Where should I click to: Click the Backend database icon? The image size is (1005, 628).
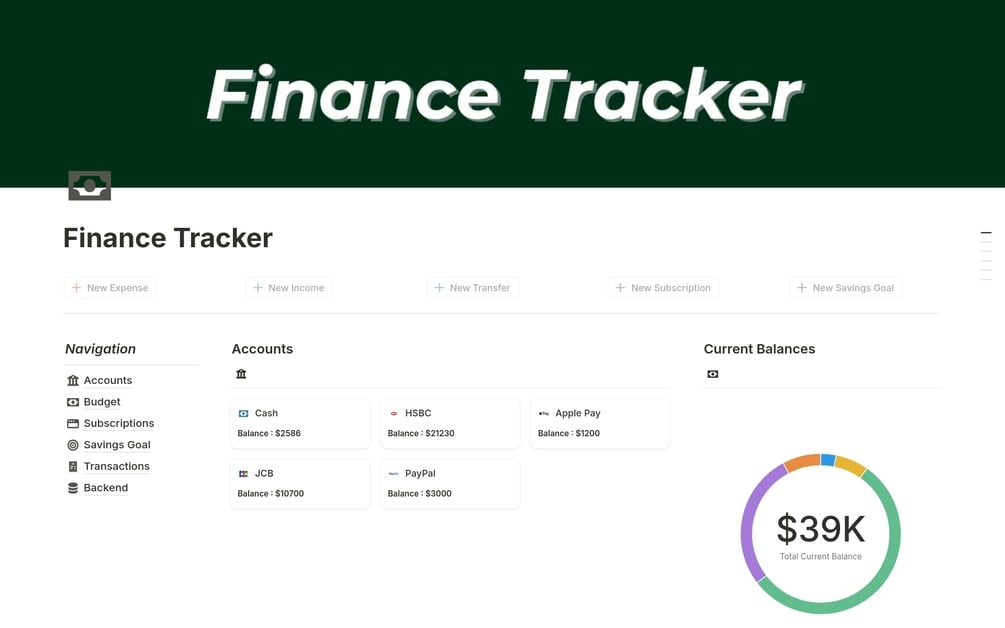(x=73, y=488)
